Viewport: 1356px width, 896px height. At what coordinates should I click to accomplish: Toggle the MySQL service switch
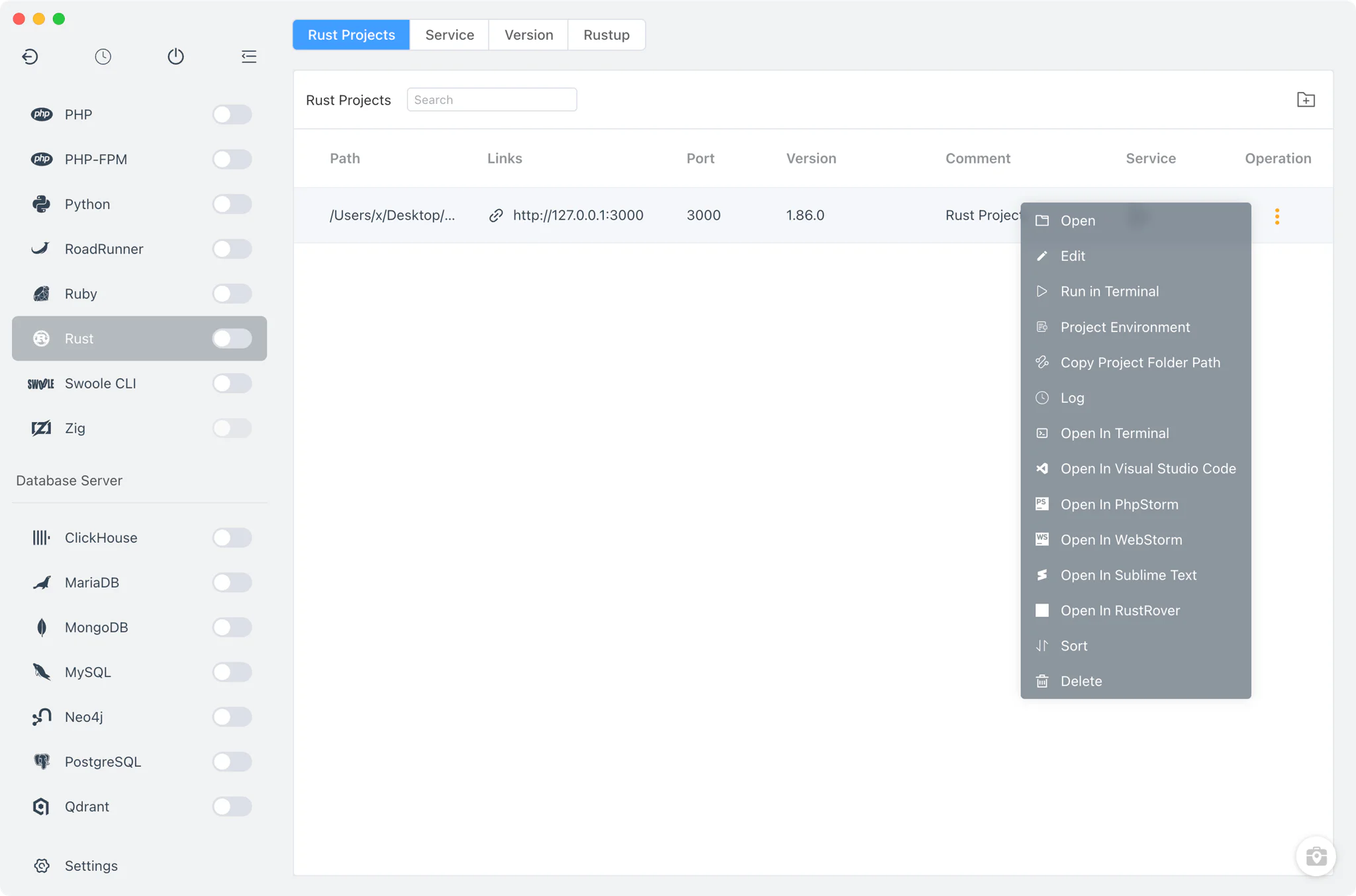[x=232, y=672]
